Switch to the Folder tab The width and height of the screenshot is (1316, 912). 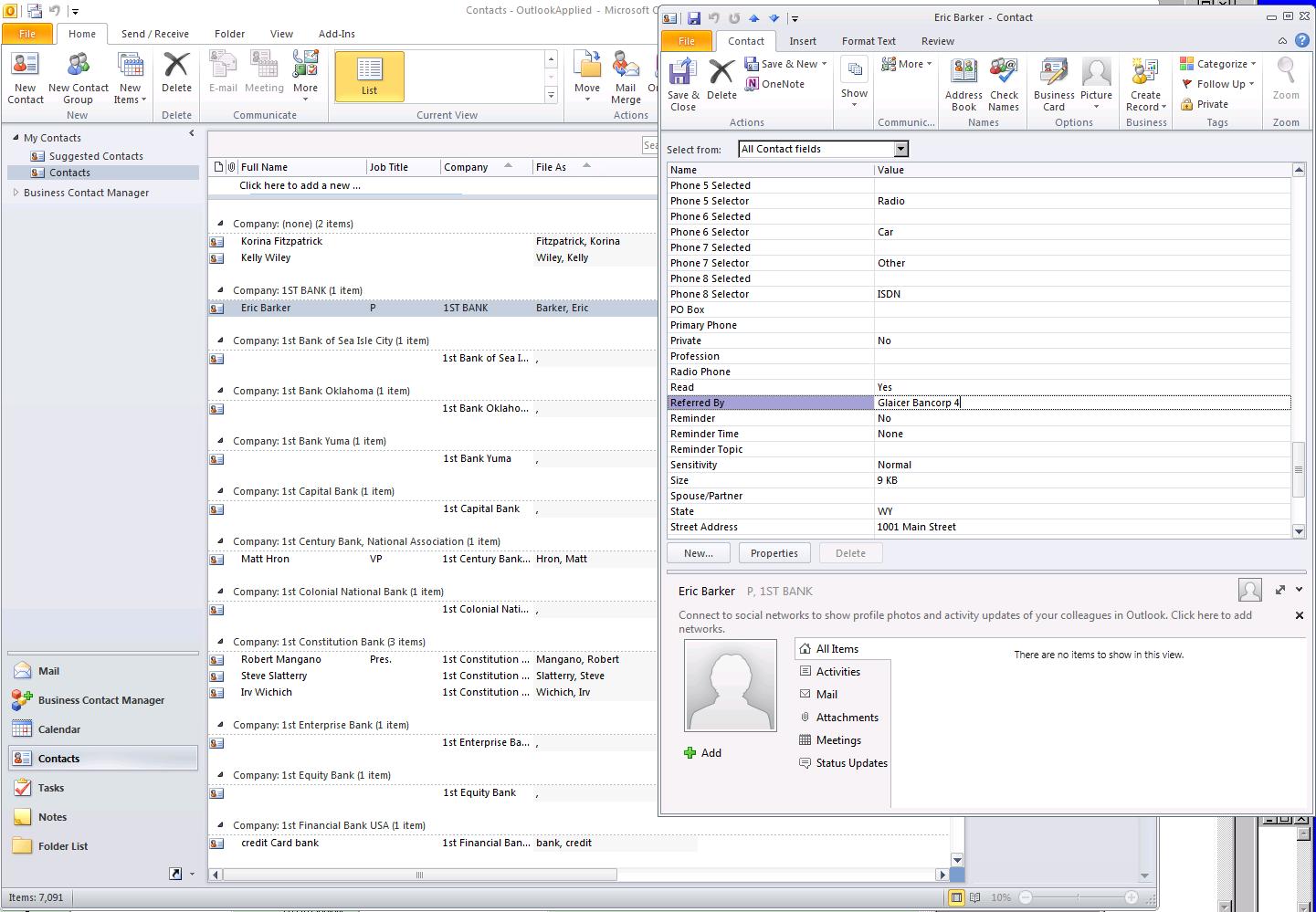click(229, 34)
